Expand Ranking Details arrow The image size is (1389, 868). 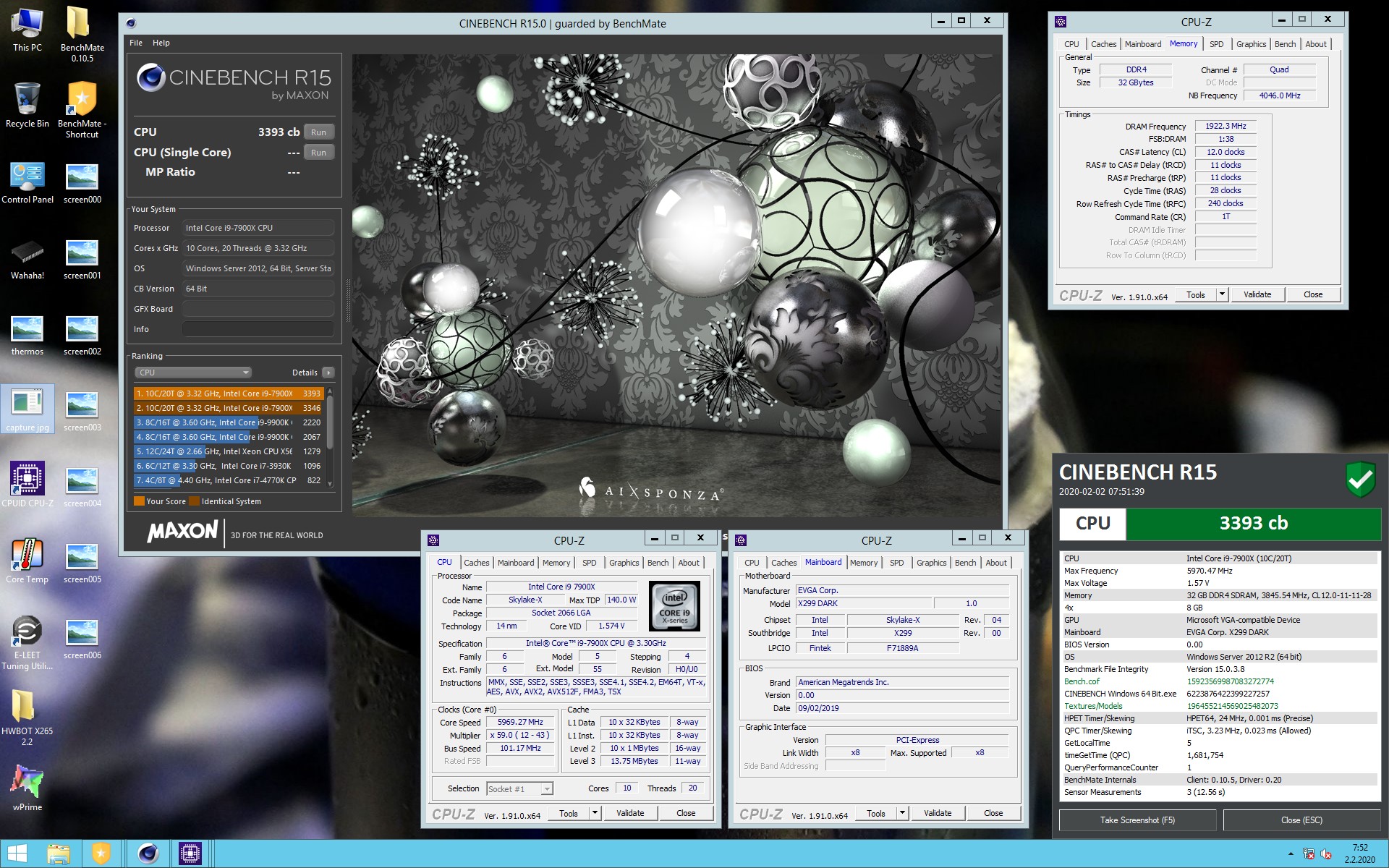[x=328, y=373]
